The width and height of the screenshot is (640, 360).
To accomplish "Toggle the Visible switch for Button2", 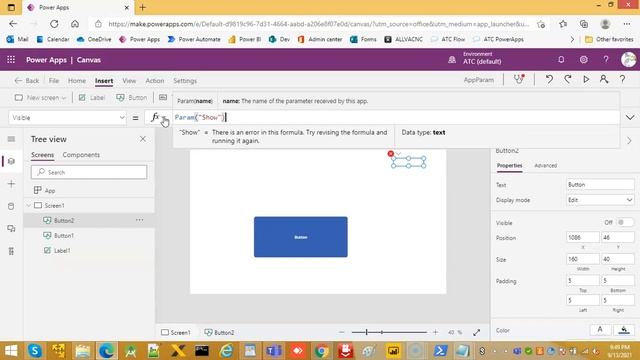I will pyautogui.click(x=625, y=222).
